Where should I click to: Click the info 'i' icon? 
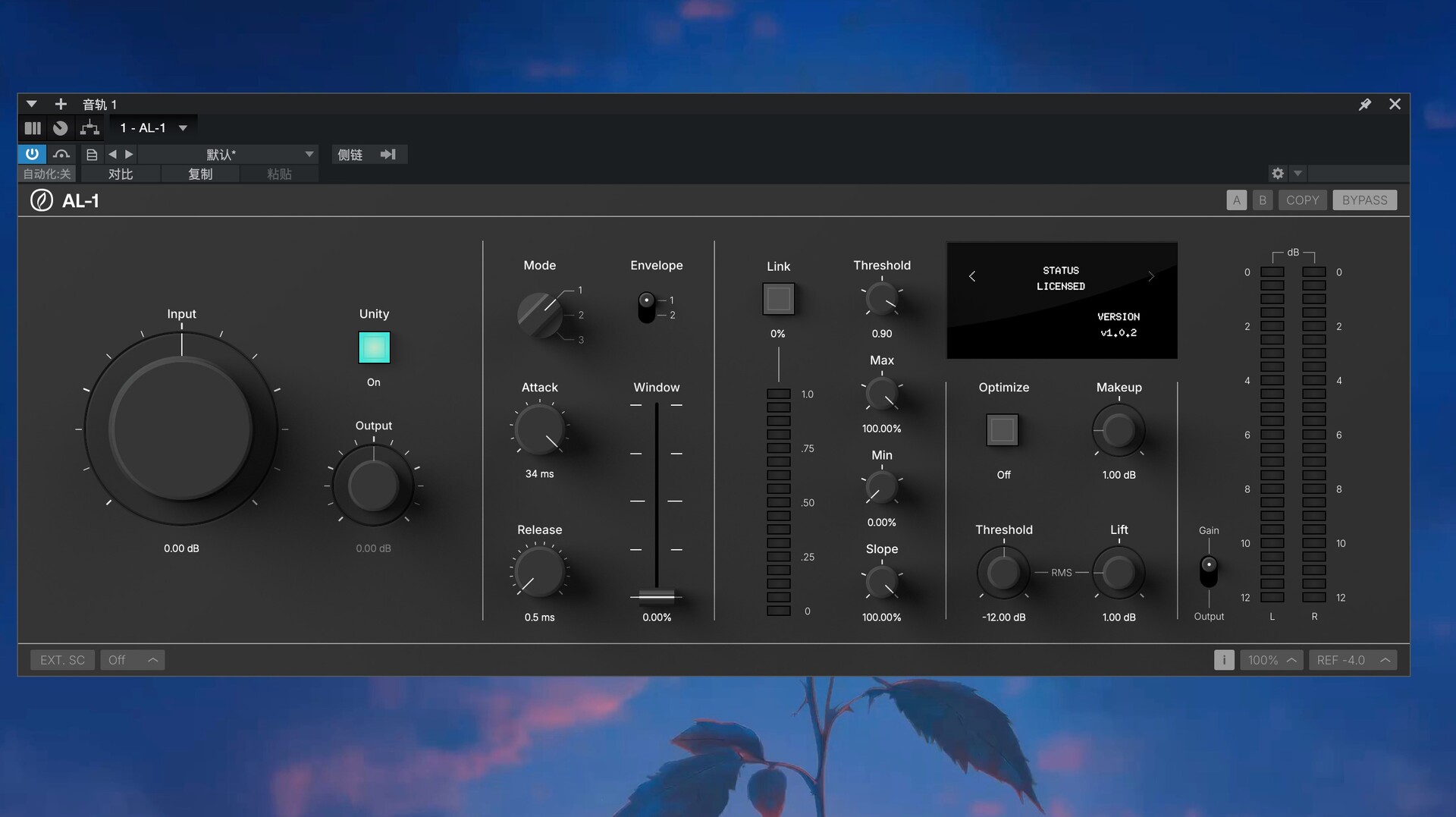(1224, 660)
